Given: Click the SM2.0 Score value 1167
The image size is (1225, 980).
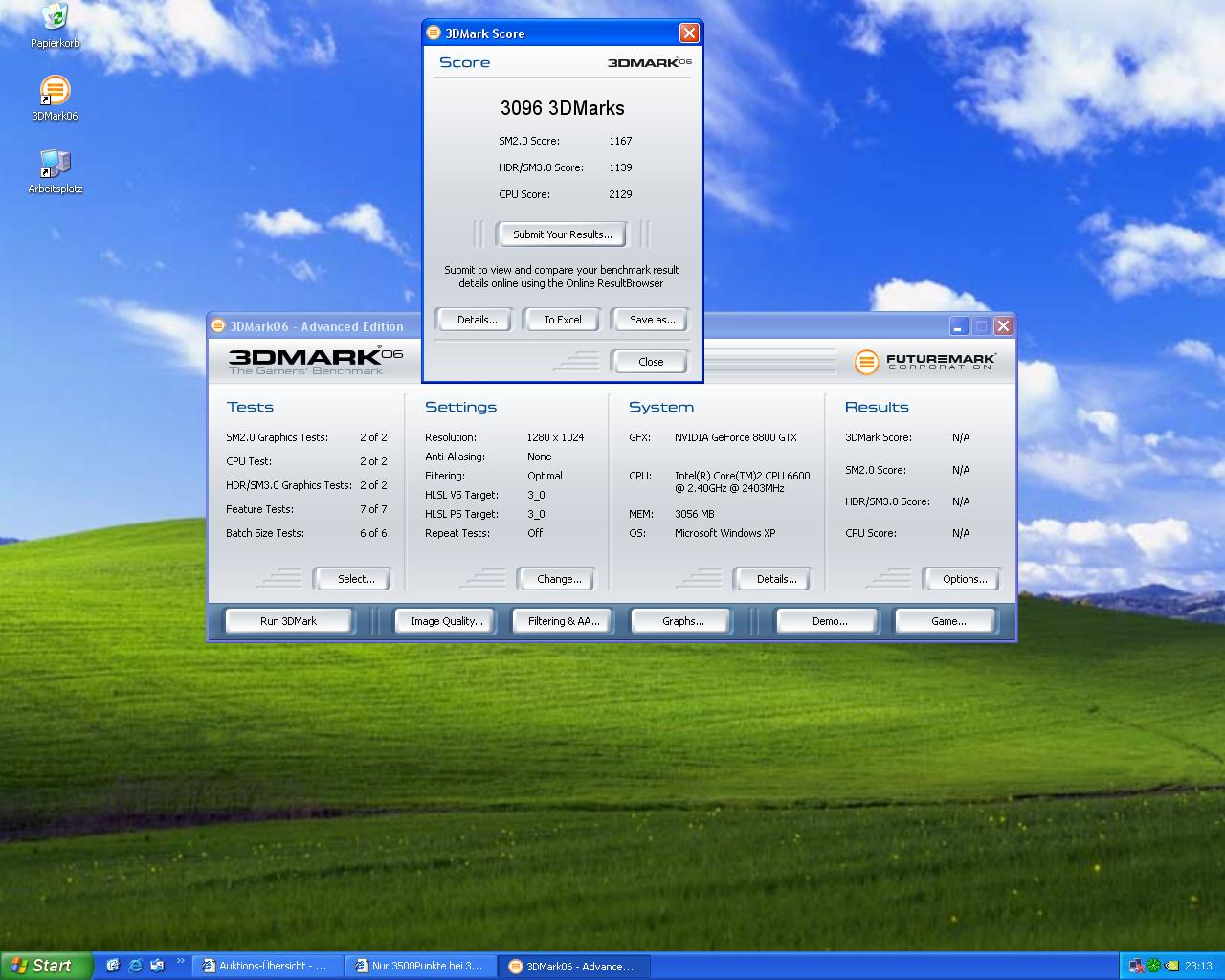Looking at the screenshot, I should coord(620,141).
